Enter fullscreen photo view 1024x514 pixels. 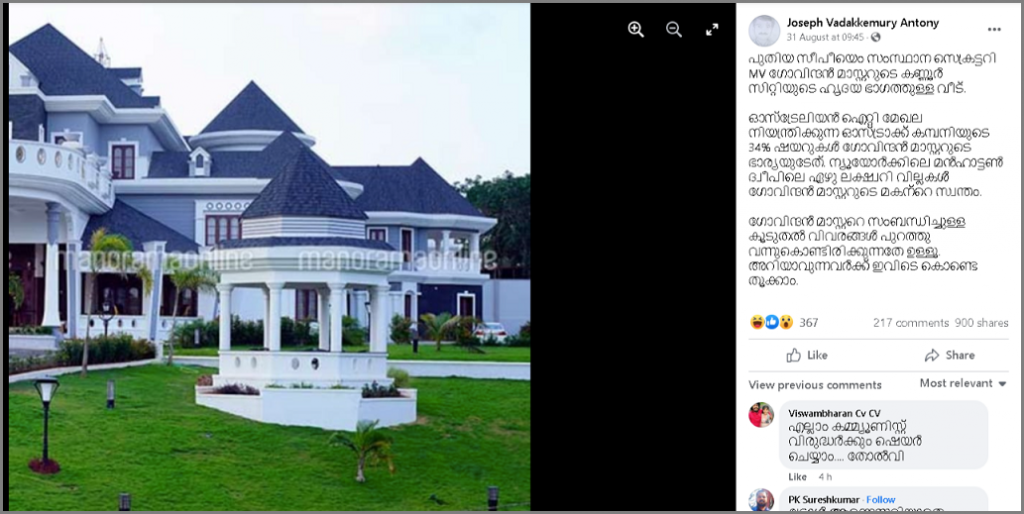(712, 29)
